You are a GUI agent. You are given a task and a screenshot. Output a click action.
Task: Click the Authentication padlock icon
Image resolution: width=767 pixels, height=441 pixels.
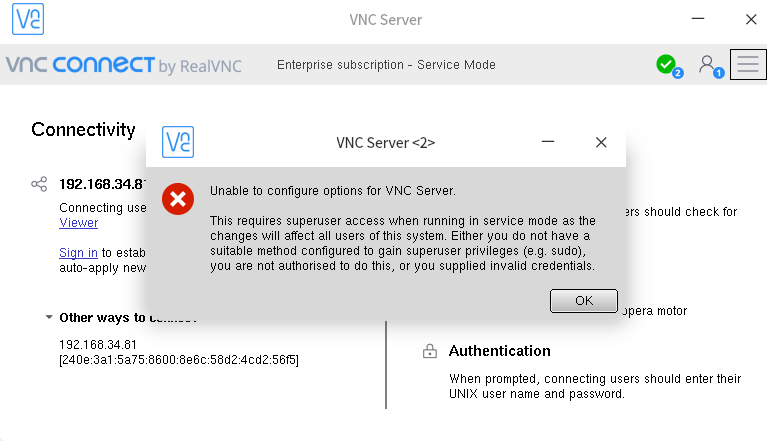point(430,352)
